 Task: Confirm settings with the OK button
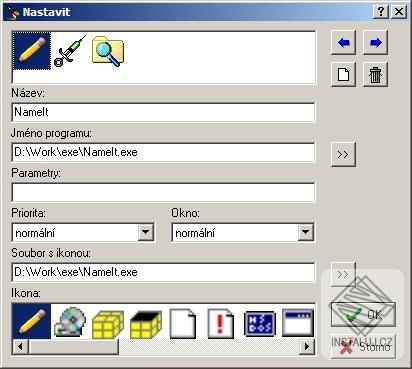(363, 314)
